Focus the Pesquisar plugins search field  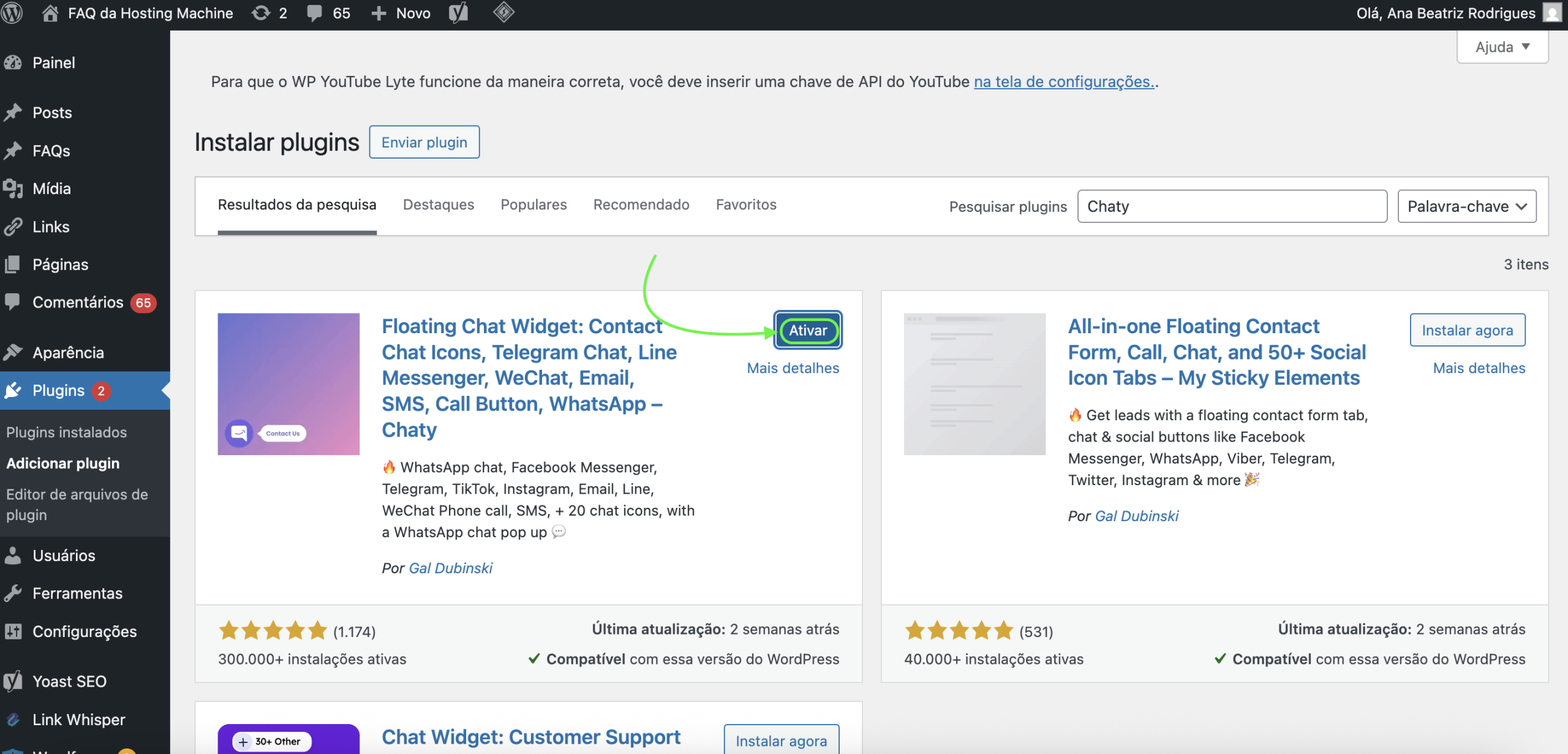click(x=1232, y=206)
